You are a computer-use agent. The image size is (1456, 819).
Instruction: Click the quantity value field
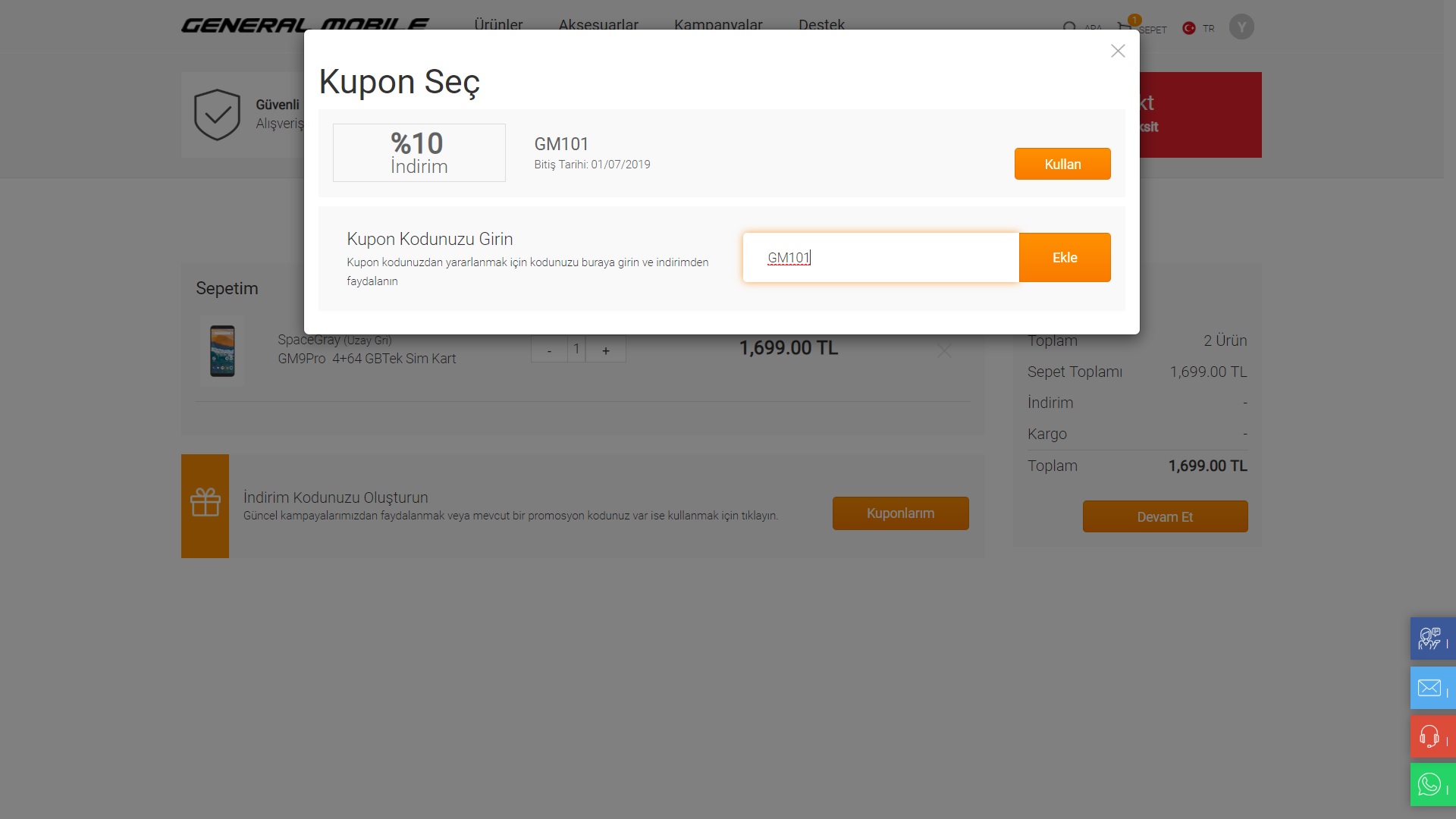click(x=576, y=349)
